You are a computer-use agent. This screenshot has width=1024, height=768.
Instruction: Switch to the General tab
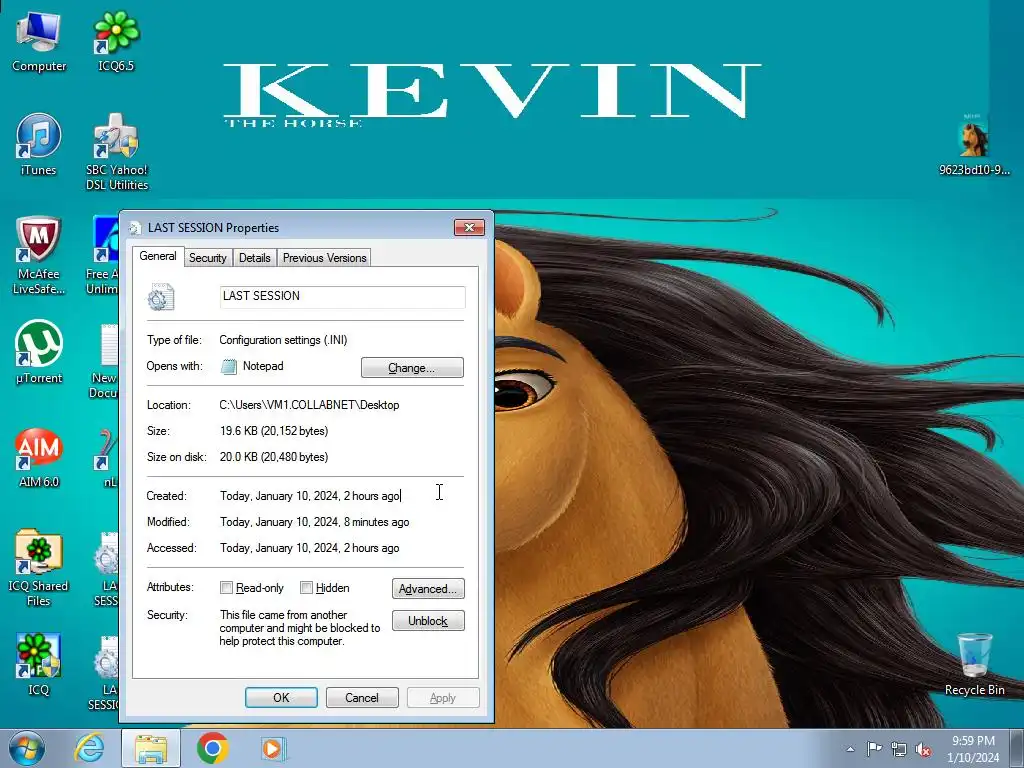pyautogui.click(x=158, y=256)
